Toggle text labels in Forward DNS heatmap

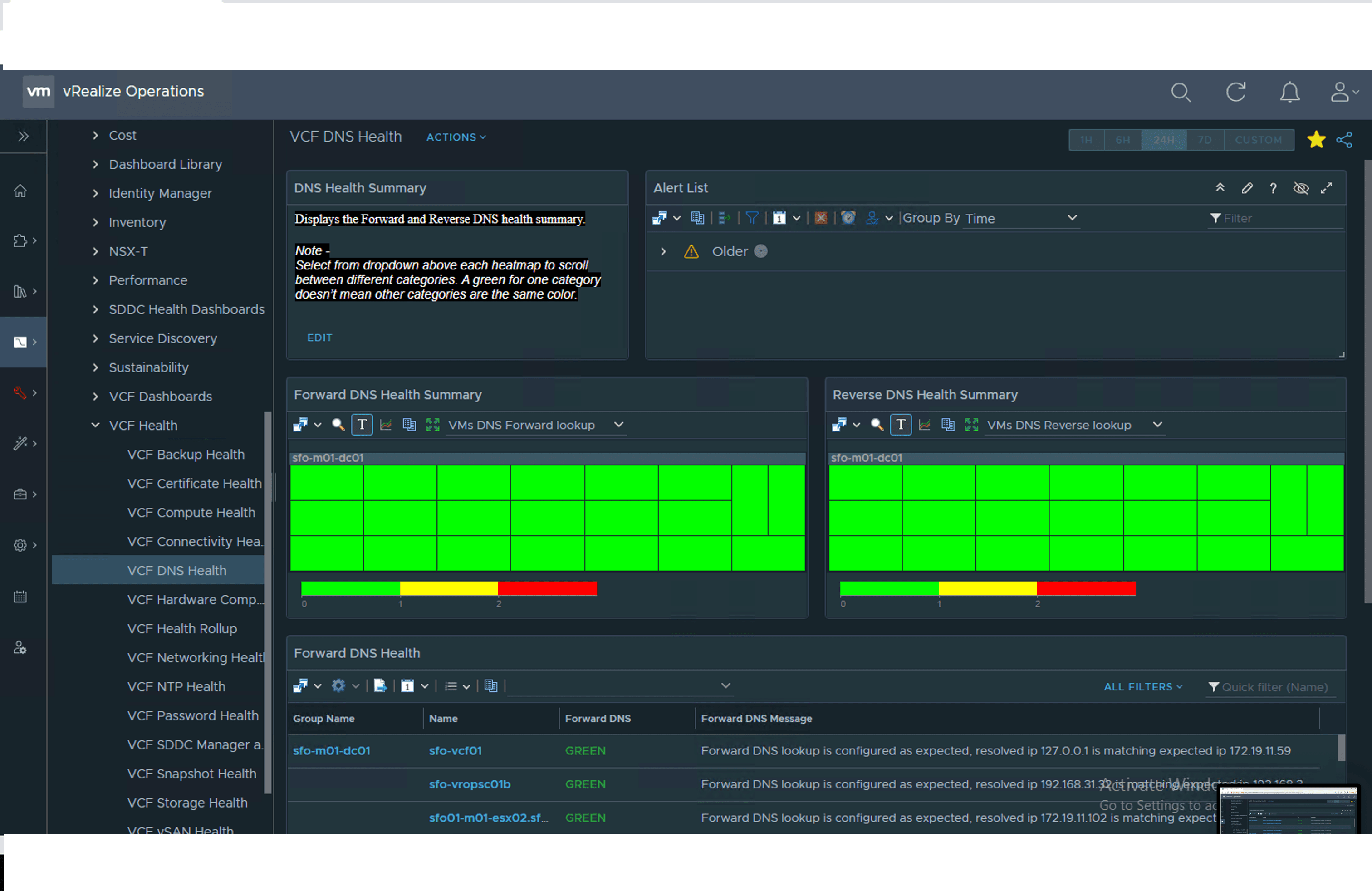pyautogui.click(x=362, y=426)
